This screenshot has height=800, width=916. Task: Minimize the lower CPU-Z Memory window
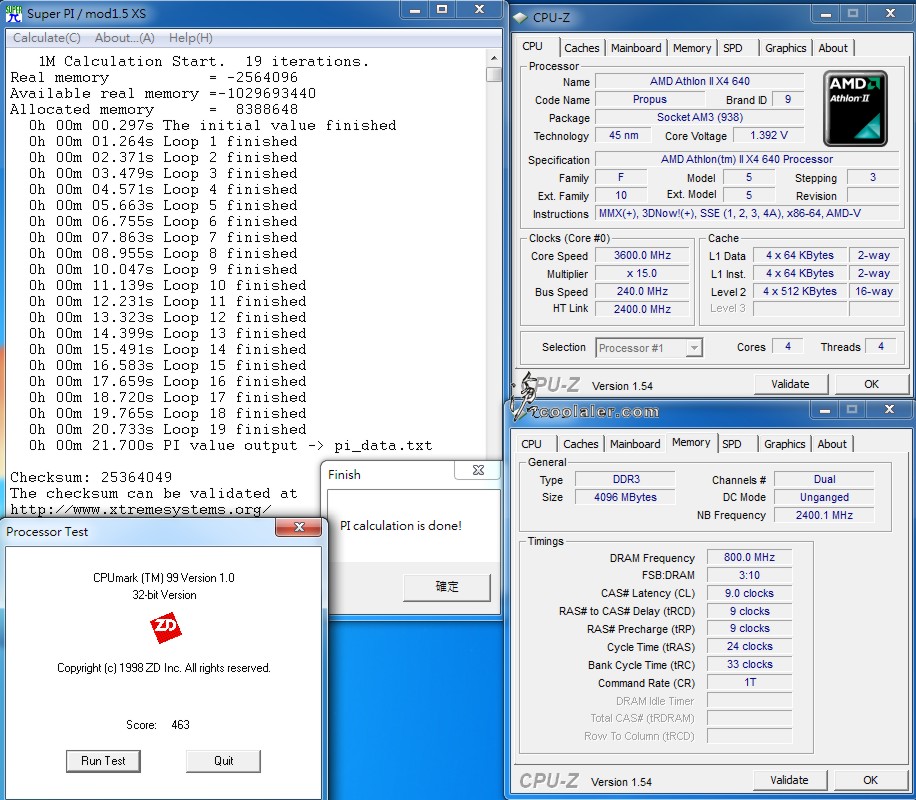click(824, 410)
